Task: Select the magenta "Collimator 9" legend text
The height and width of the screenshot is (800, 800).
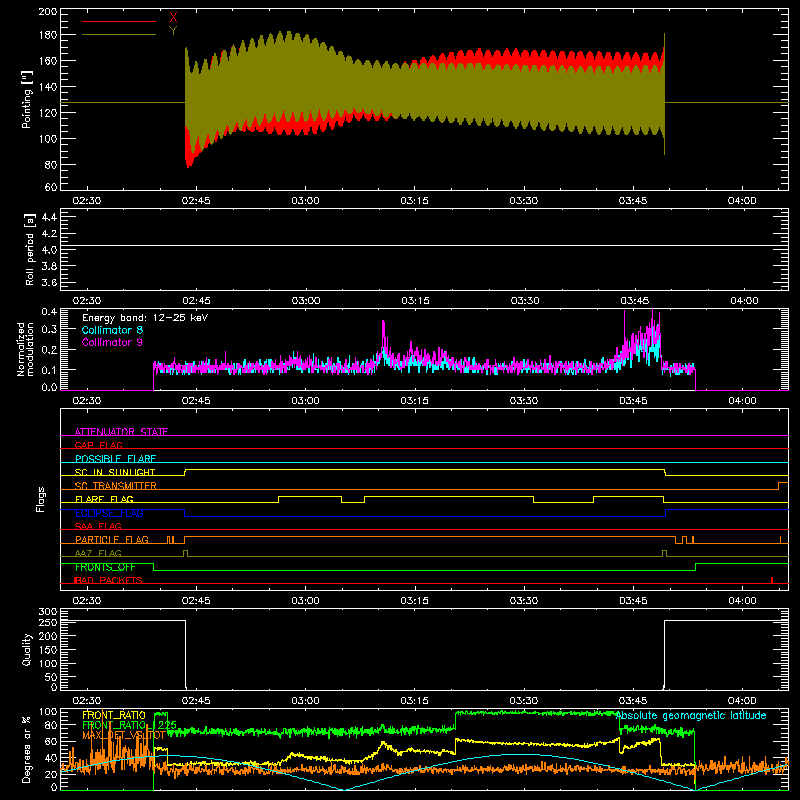Action: [x=112, y=342]
